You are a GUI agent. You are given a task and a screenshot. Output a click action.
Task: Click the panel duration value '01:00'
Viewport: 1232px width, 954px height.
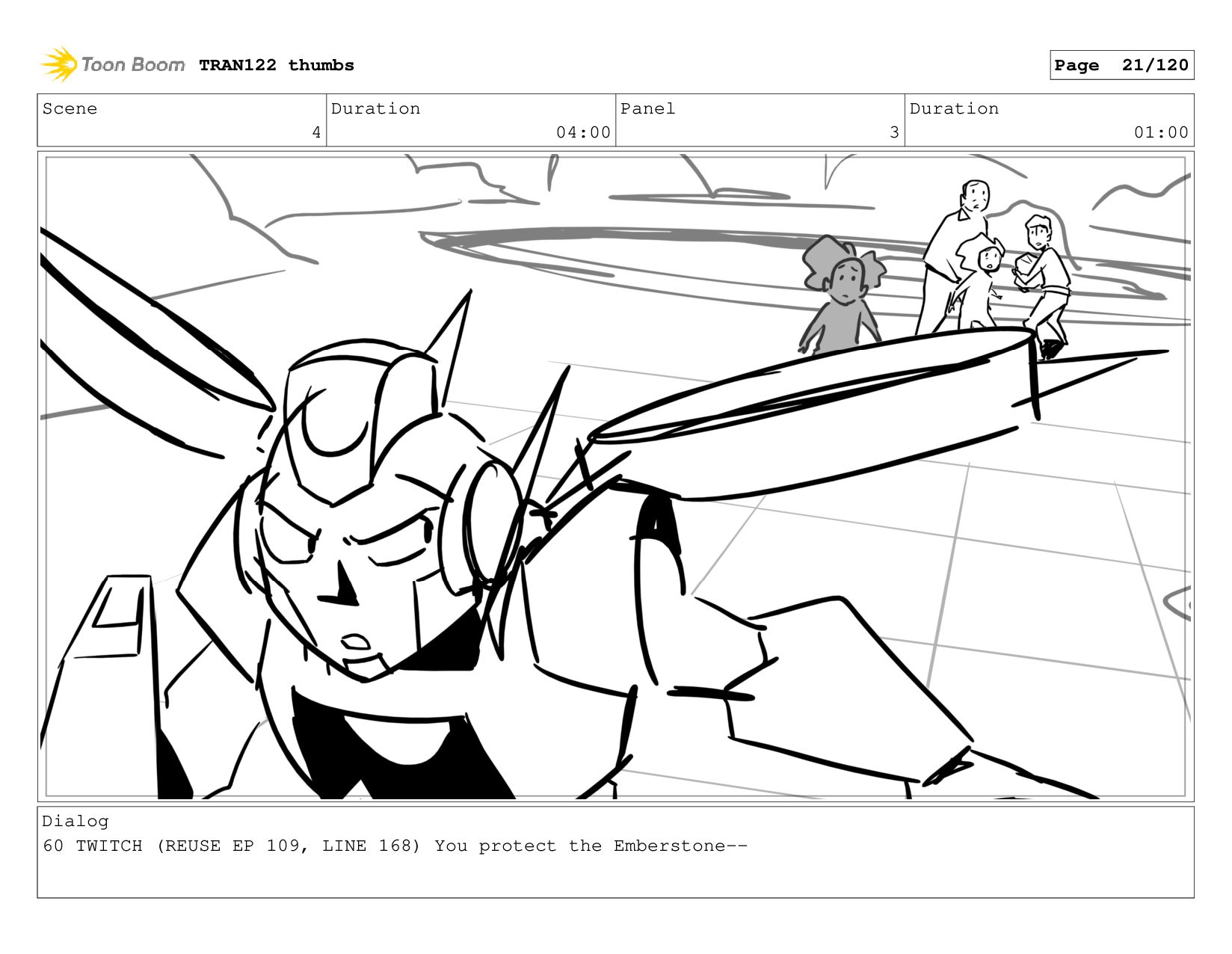[x=1161, y=132]
